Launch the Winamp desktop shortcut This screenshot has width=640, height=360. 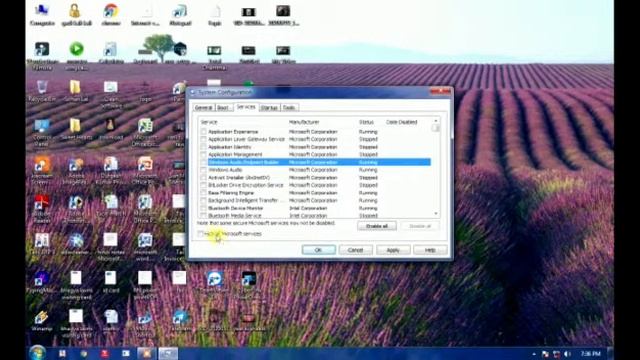[41, 320]
